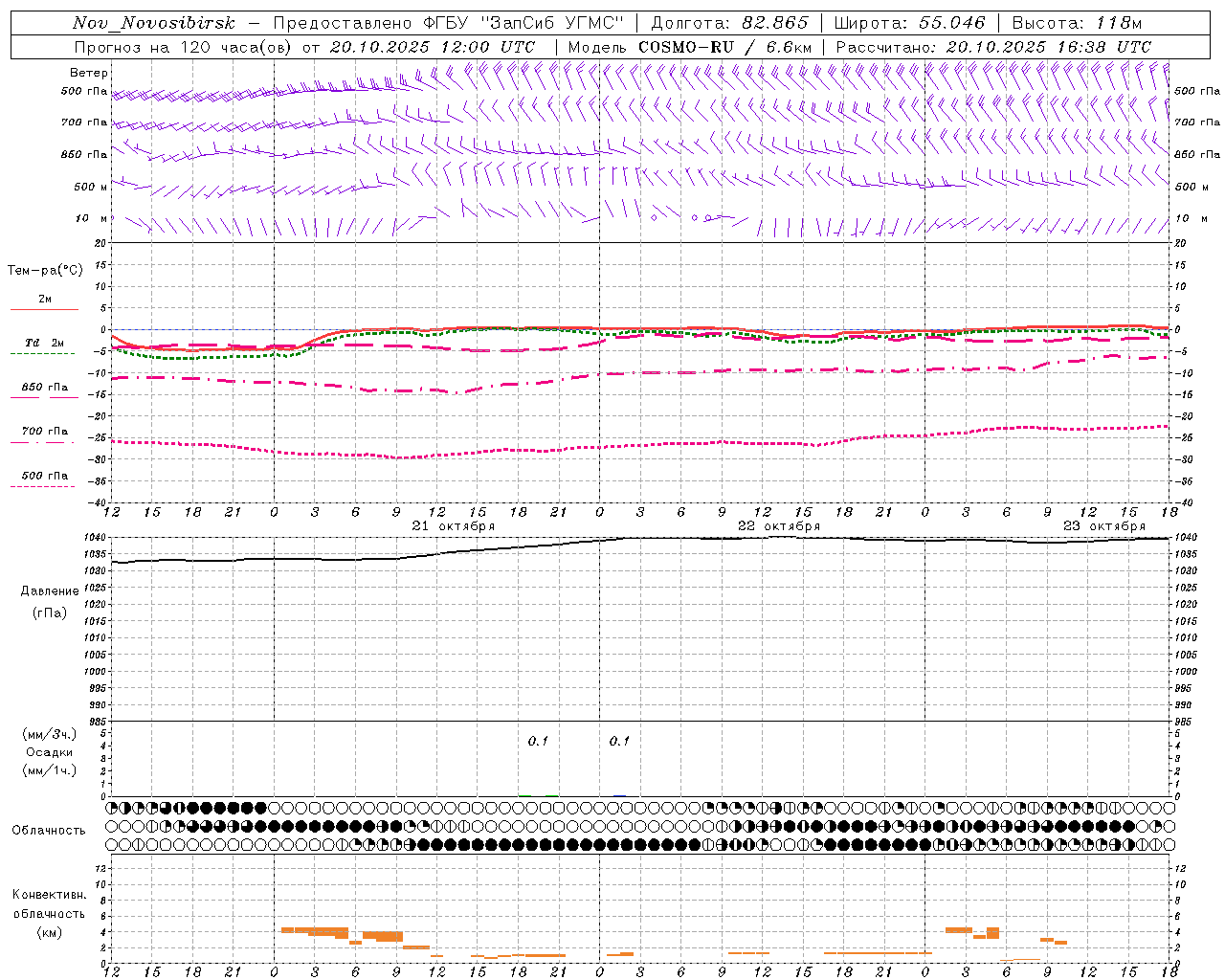The height and width of the screenshot is (980, 1225).
Task: Click the 'Осадки' panel label
Action: (50, 752)
